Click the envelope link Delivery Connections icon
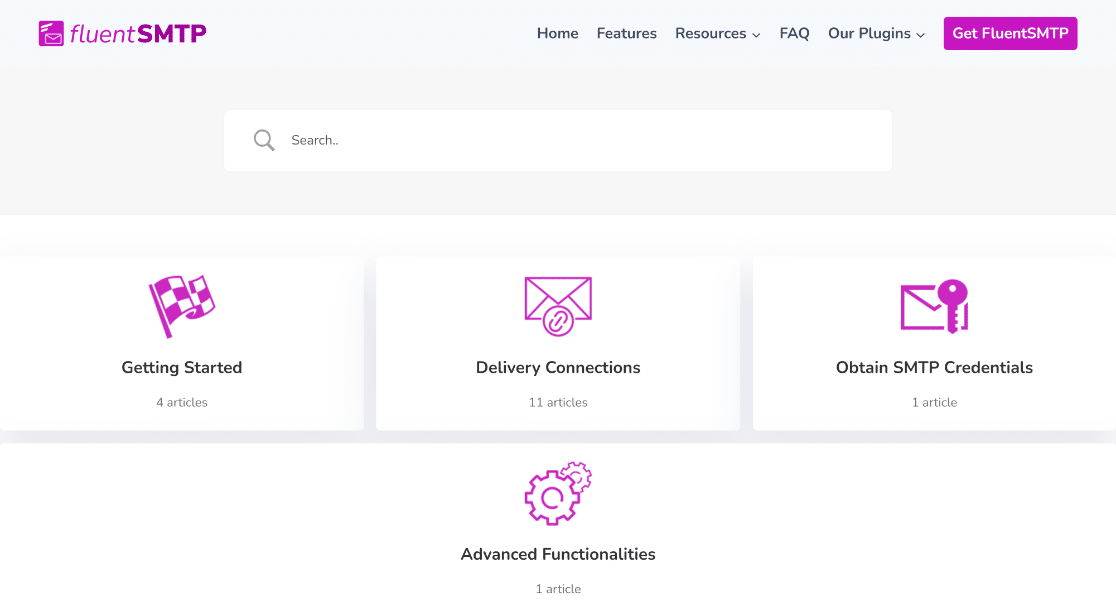The image size is (1116, 606). (558, 306)
